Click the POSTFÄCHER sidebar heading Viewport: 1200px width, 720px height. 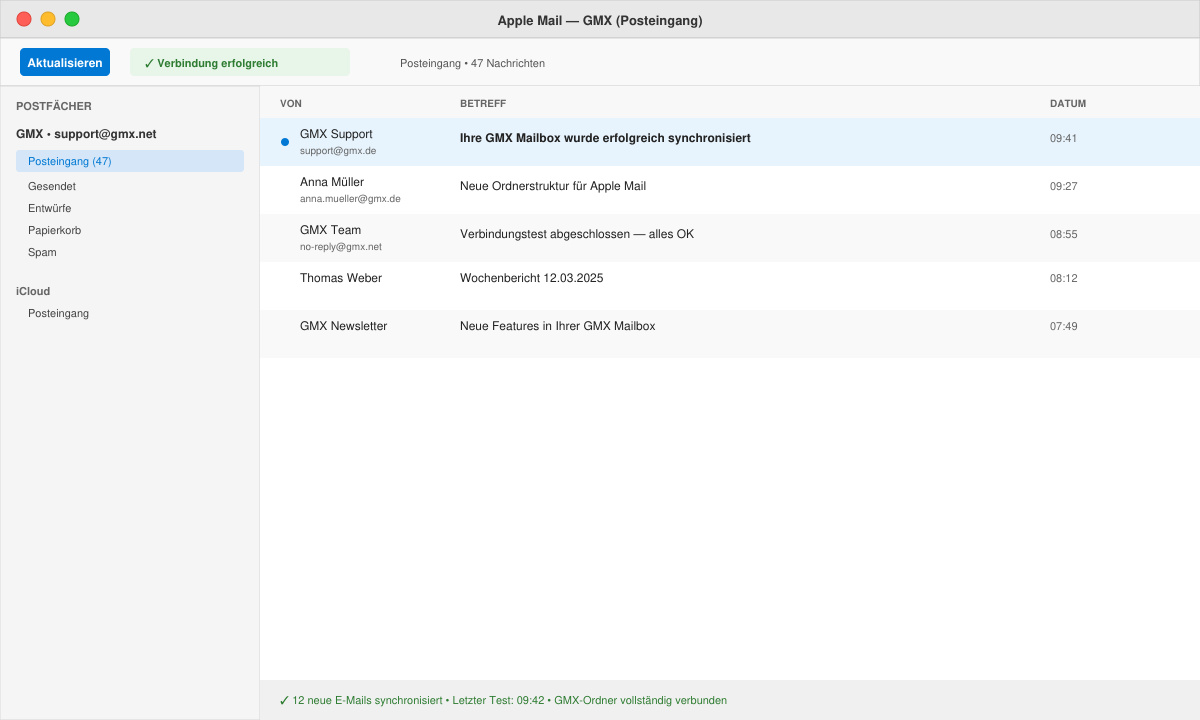coord(54,106)
